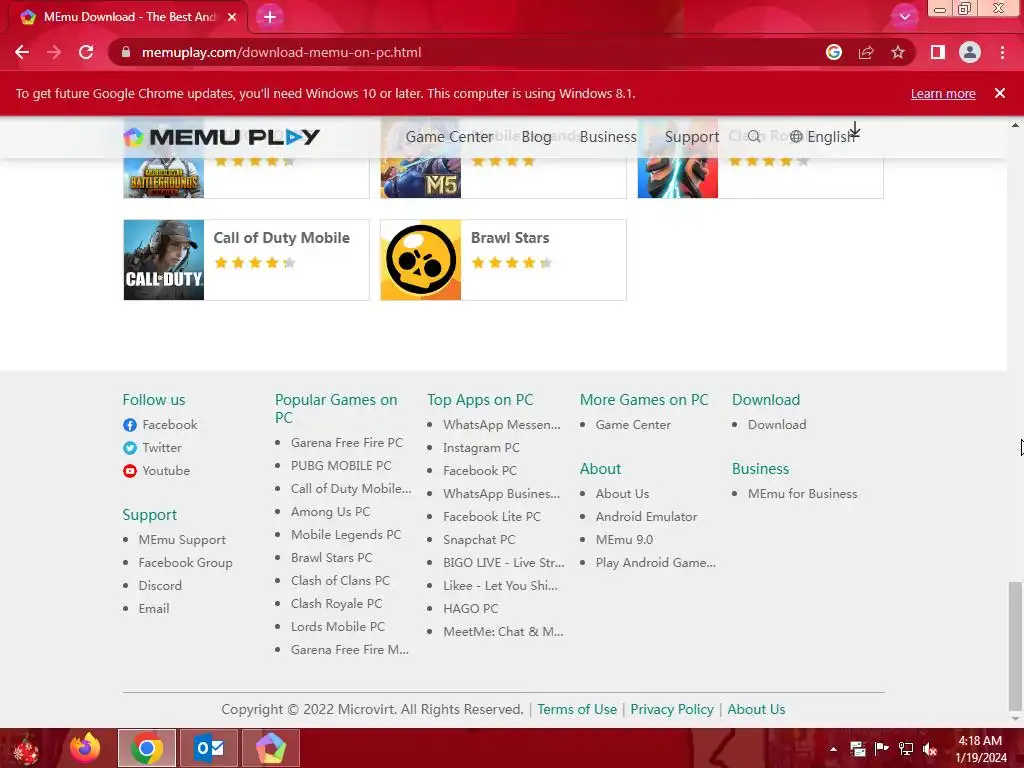
Task: Open the Android Emulator link
Action: [x=646, y=516]
